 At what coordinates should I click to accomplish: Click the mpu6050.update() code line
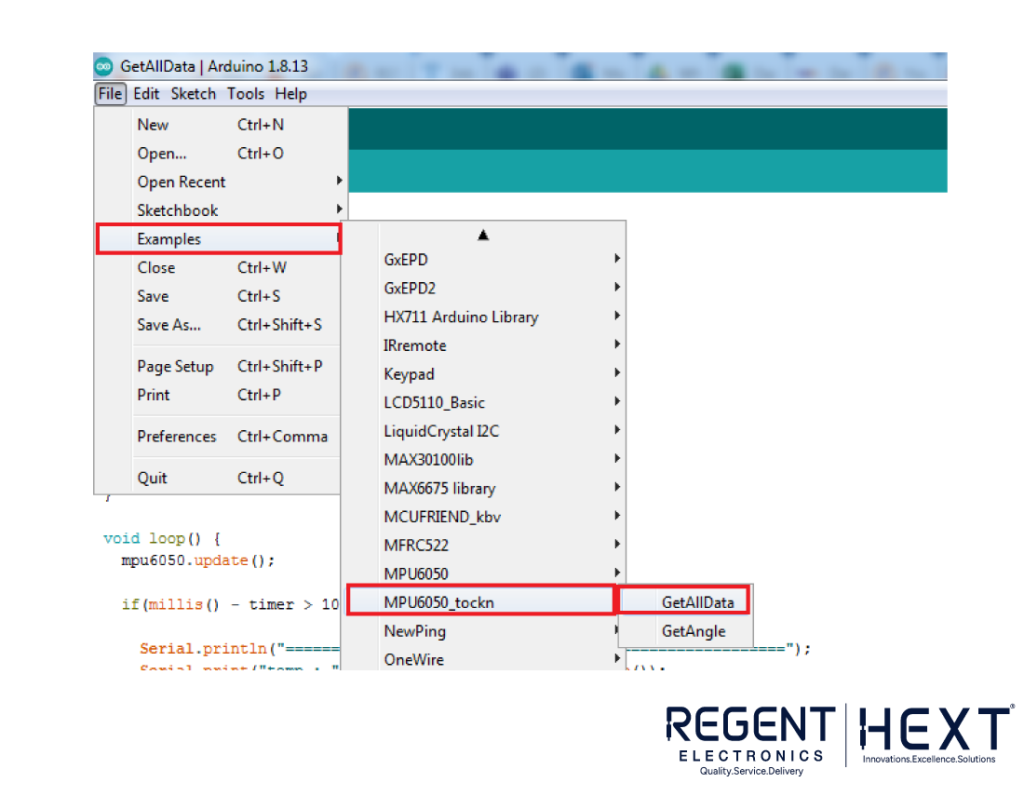[x=198, y=560]
